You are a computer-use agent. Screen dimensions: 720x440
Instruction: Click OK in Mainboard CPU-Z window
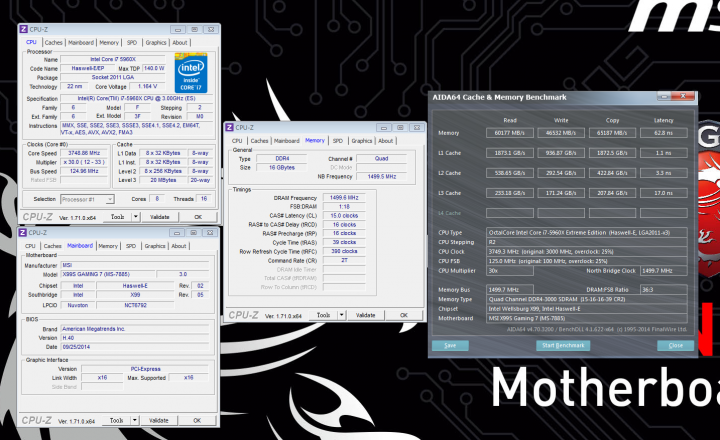point(197,420)
